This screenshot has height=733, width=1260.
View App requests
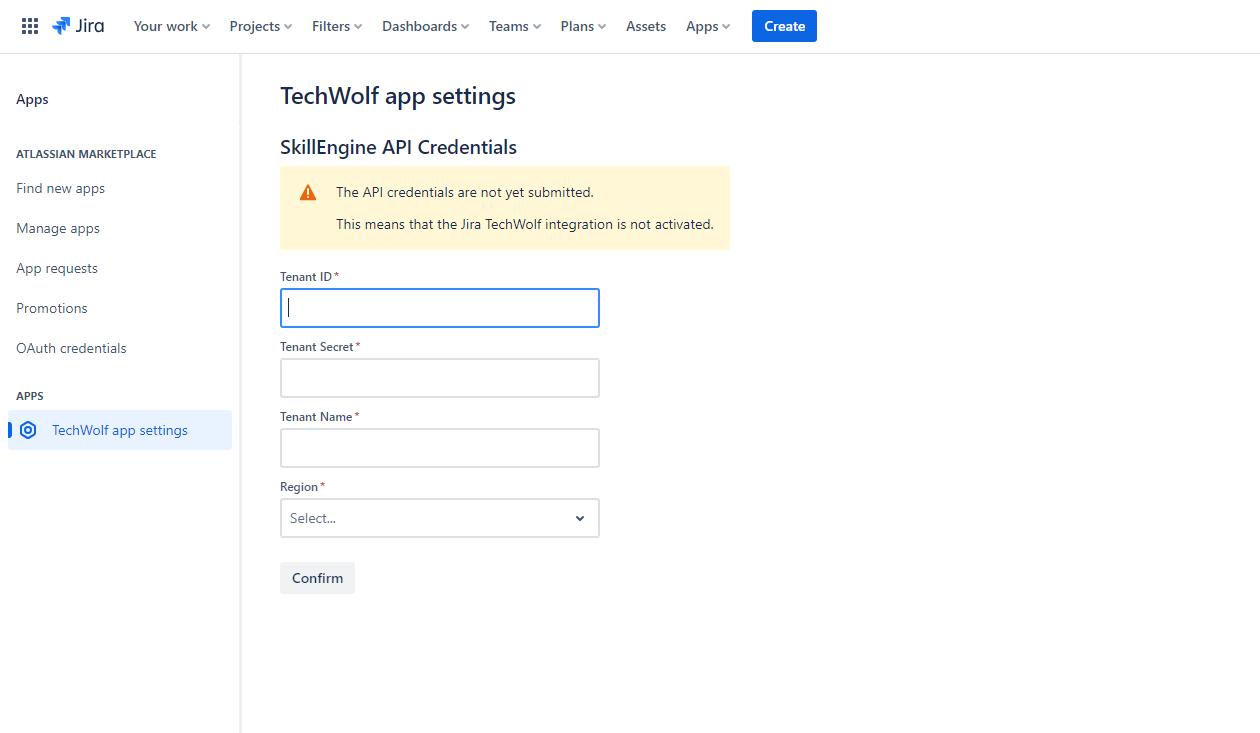(56, 268)
